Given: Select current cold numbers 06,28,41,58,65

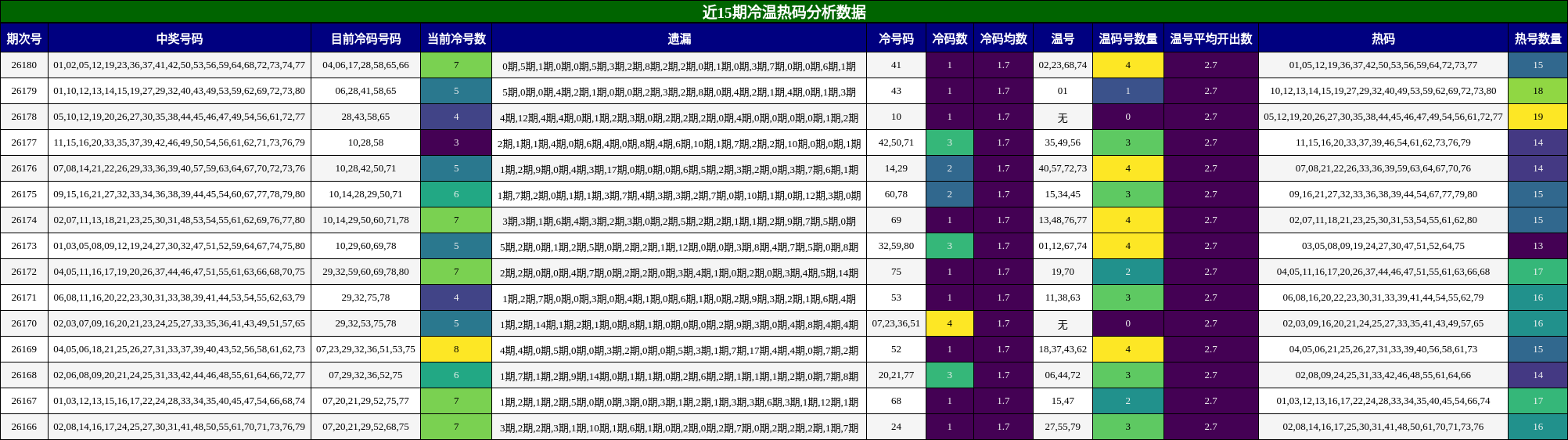Looking at the screenshot, I should pyautogui.click(x=365, y=91).
